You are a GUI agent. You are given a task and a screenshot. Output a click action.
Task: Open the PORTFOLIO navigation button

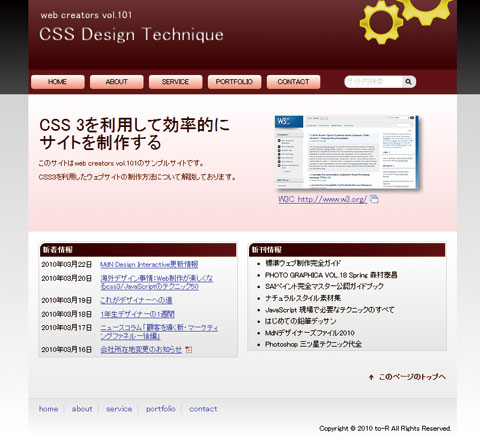(x=234, y=82)
